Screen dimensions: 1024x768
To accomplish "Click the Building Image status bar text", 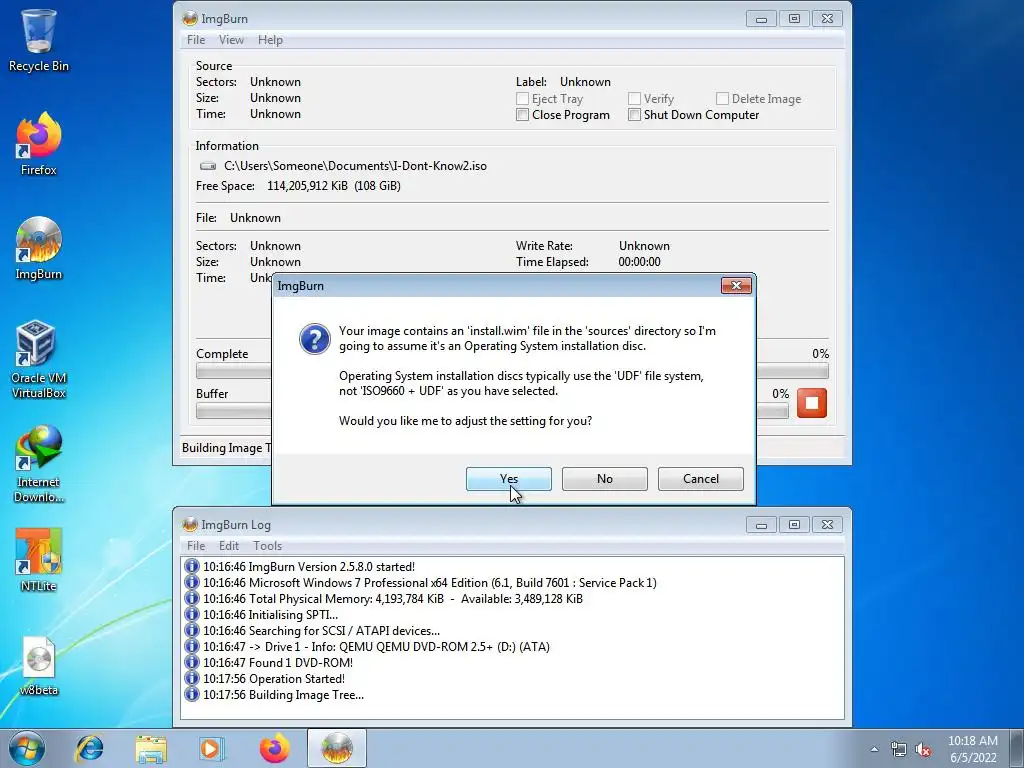I will [226, 448].
